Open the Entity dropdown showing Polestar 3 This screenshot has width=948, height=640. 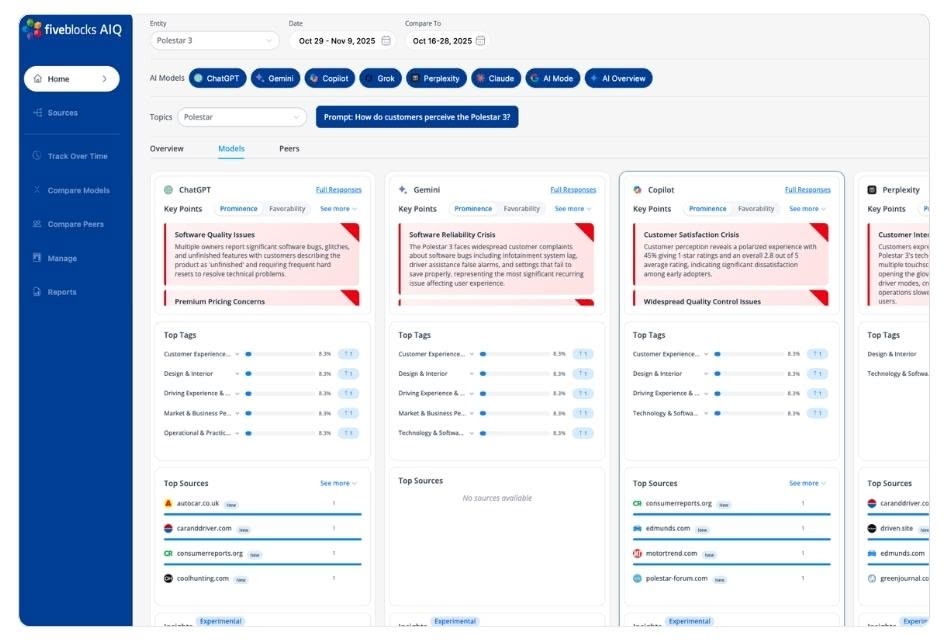[x=215, y=41]
